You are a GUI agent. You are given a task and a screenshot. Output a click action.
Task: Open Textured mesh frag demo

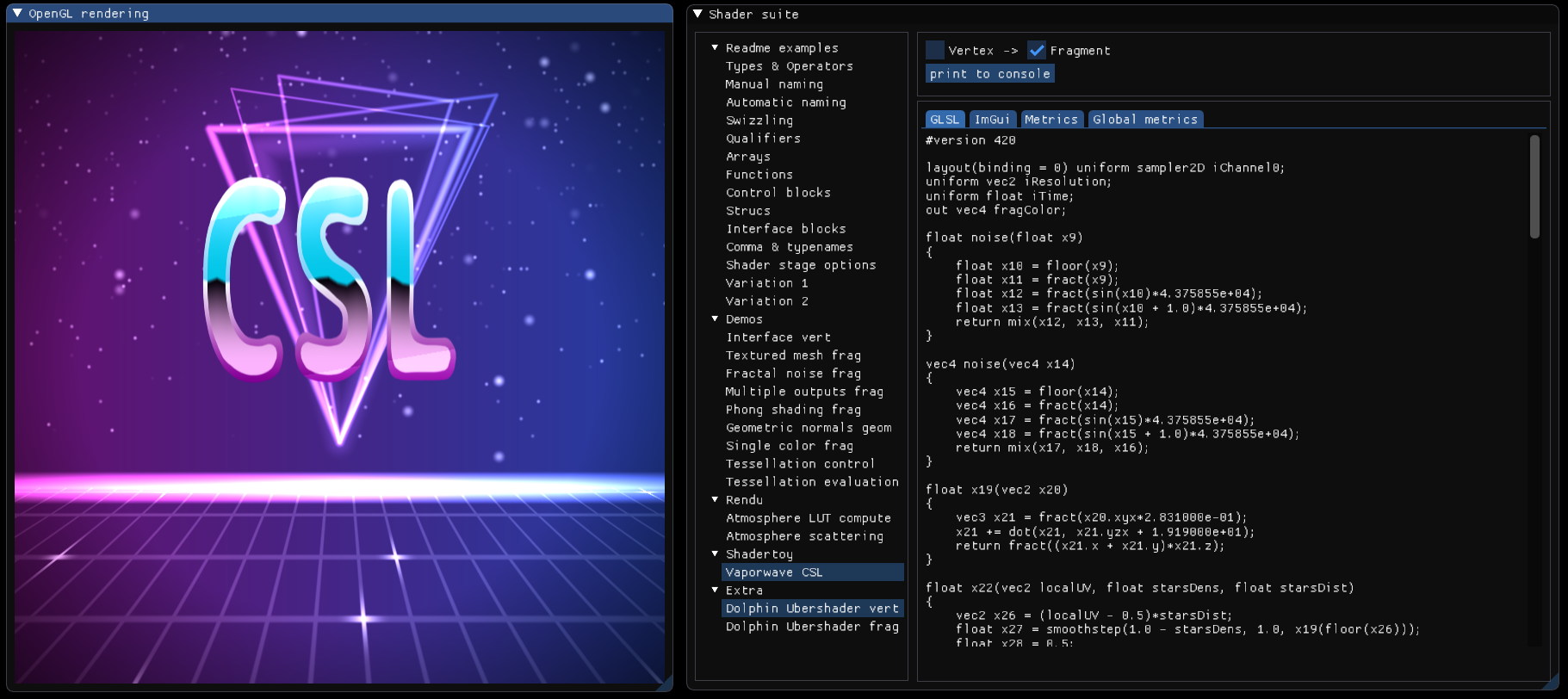(x=793, y=356)
